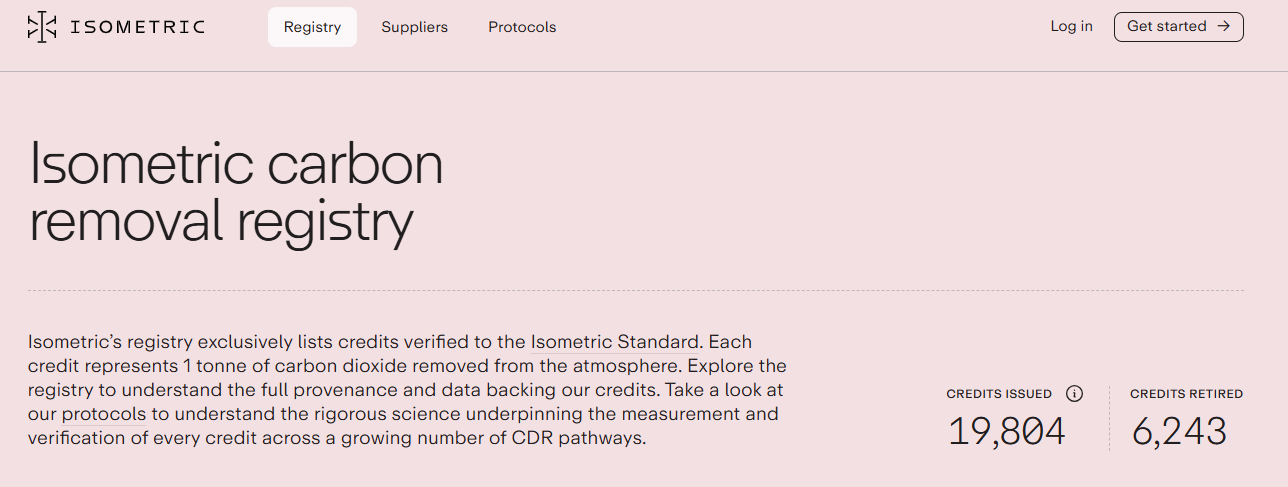1288x487 pixels.
Task: Click the arrow icon inside Get started
Action: 1223,27
